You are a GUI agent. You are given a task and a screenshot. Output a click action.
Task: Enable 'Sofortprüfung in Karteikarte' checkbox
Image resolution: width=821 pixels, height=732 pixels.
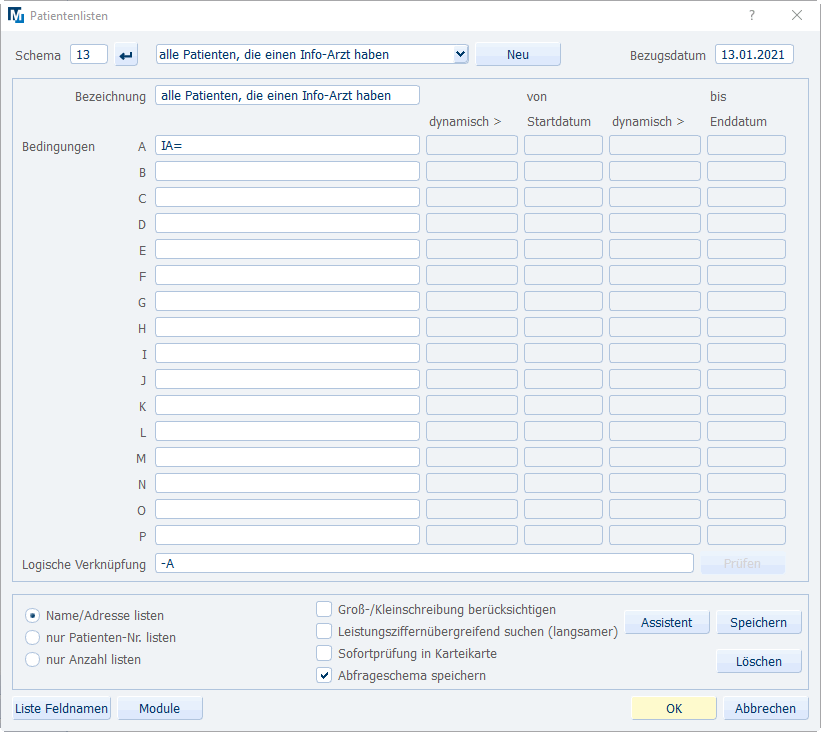coord(324,653)
